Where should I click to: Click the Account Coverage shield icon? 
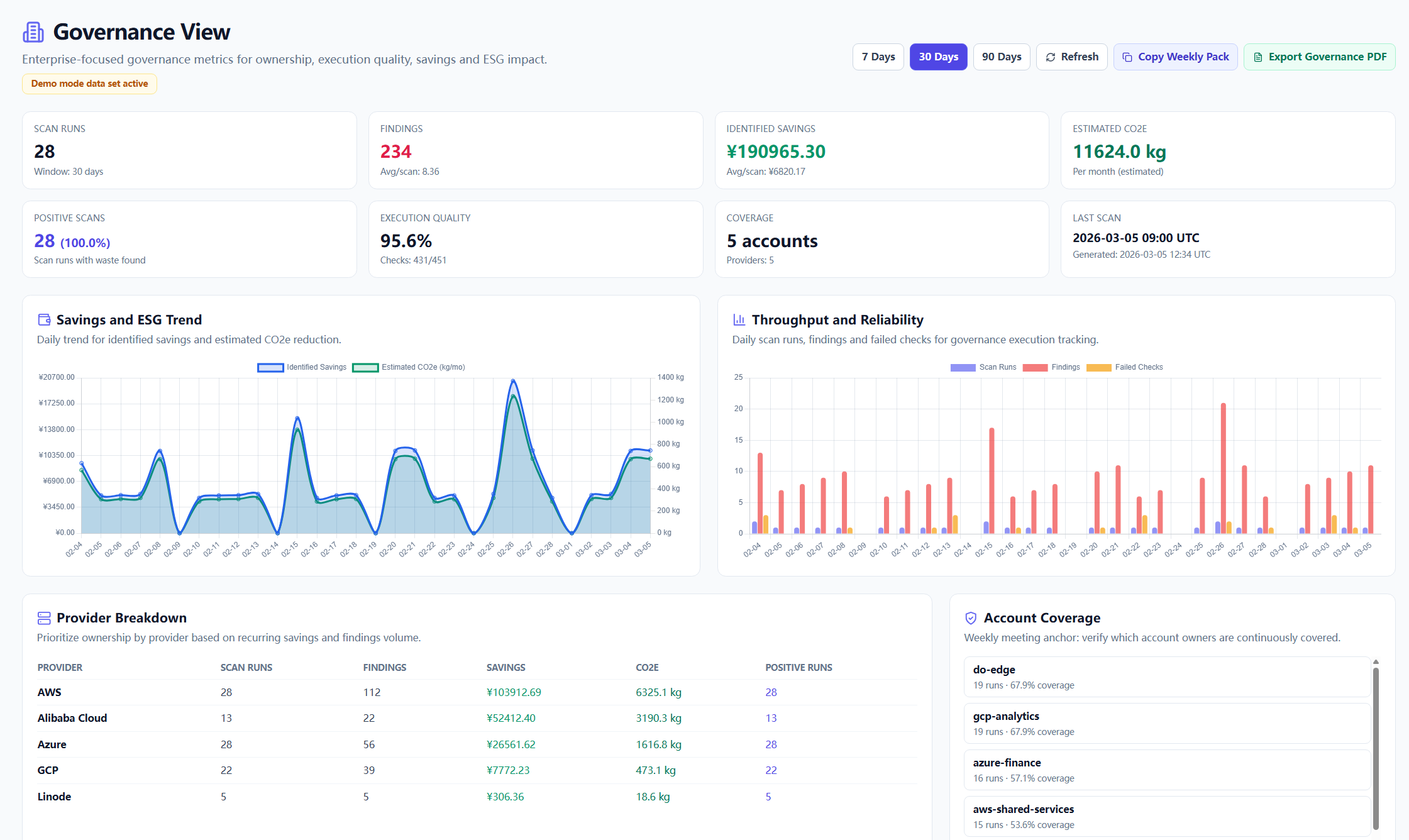[x=971, y=618]
